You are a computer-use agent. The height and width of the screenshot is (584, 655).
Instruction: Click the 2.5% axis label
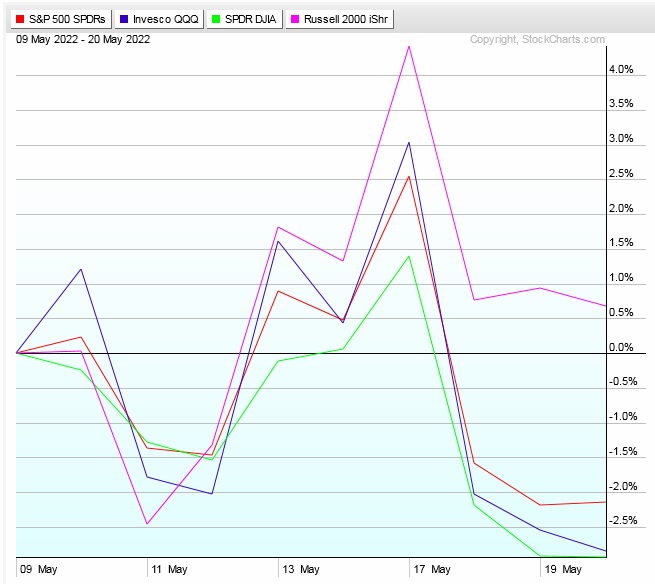(621, 173)
